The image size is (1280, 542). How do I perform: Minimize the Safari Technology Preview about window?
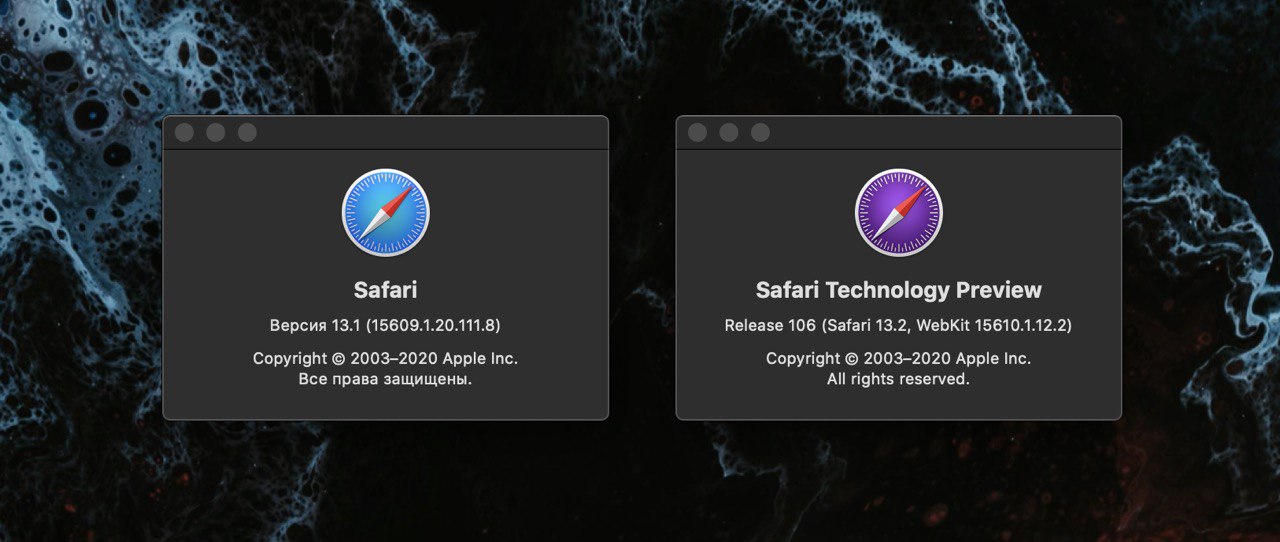coord(728,133)
